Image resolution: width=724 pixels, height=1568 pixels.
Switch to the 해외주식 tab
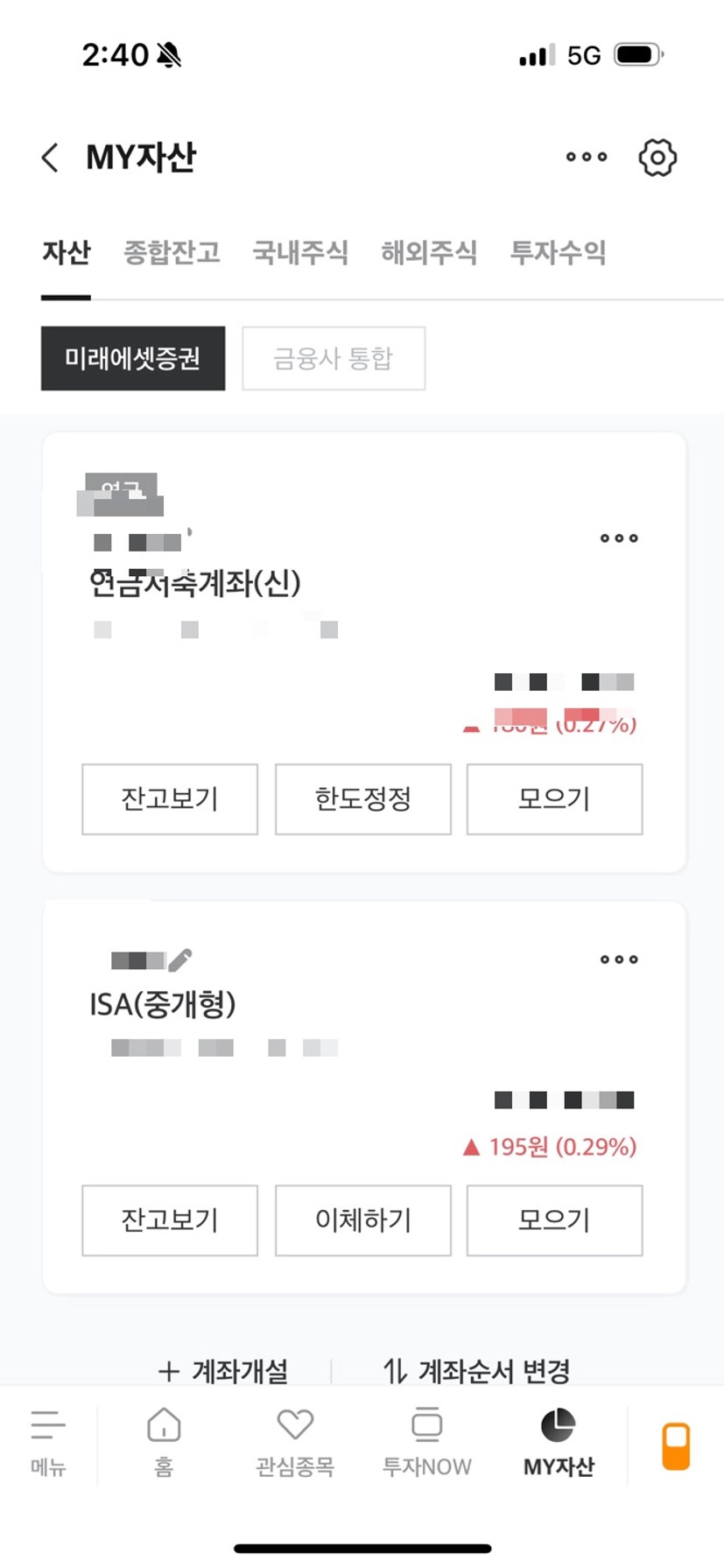coord(429,253)
